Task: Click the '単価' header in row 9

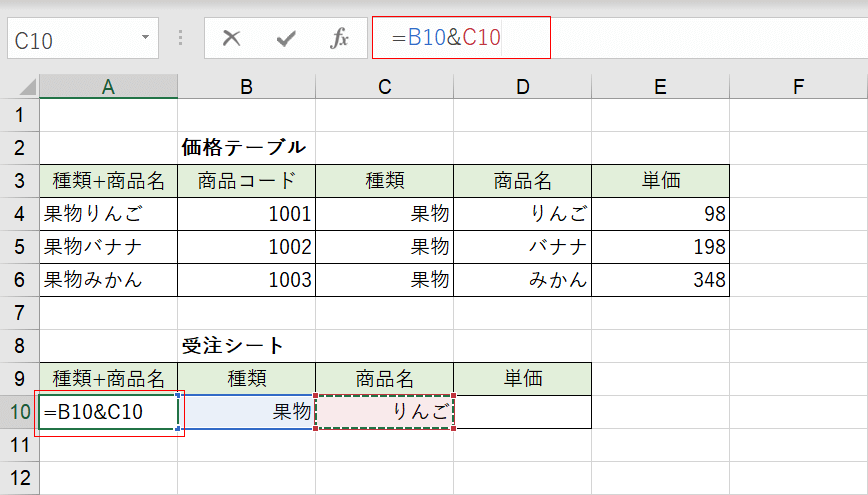Action: point(522,379)
